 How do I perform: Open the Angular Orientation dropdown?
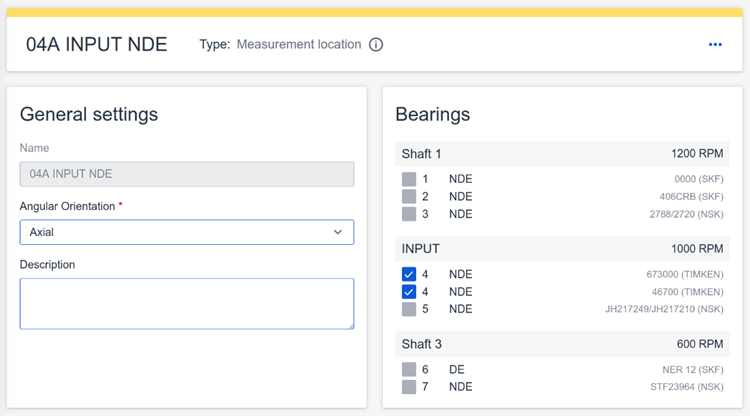click(187, 232)
